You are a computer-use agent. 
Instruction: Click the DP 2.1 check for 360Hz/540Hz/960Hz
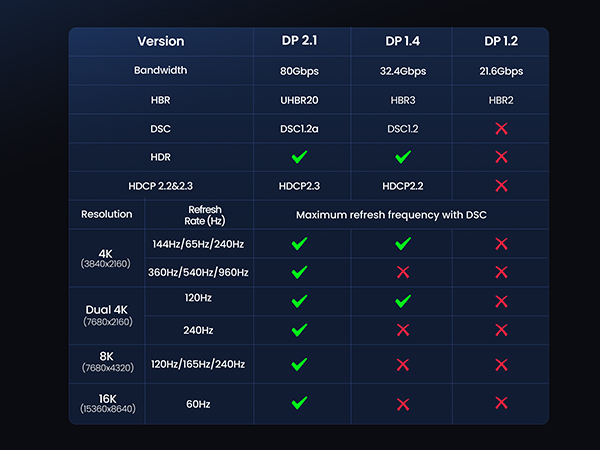click(299, 272)
